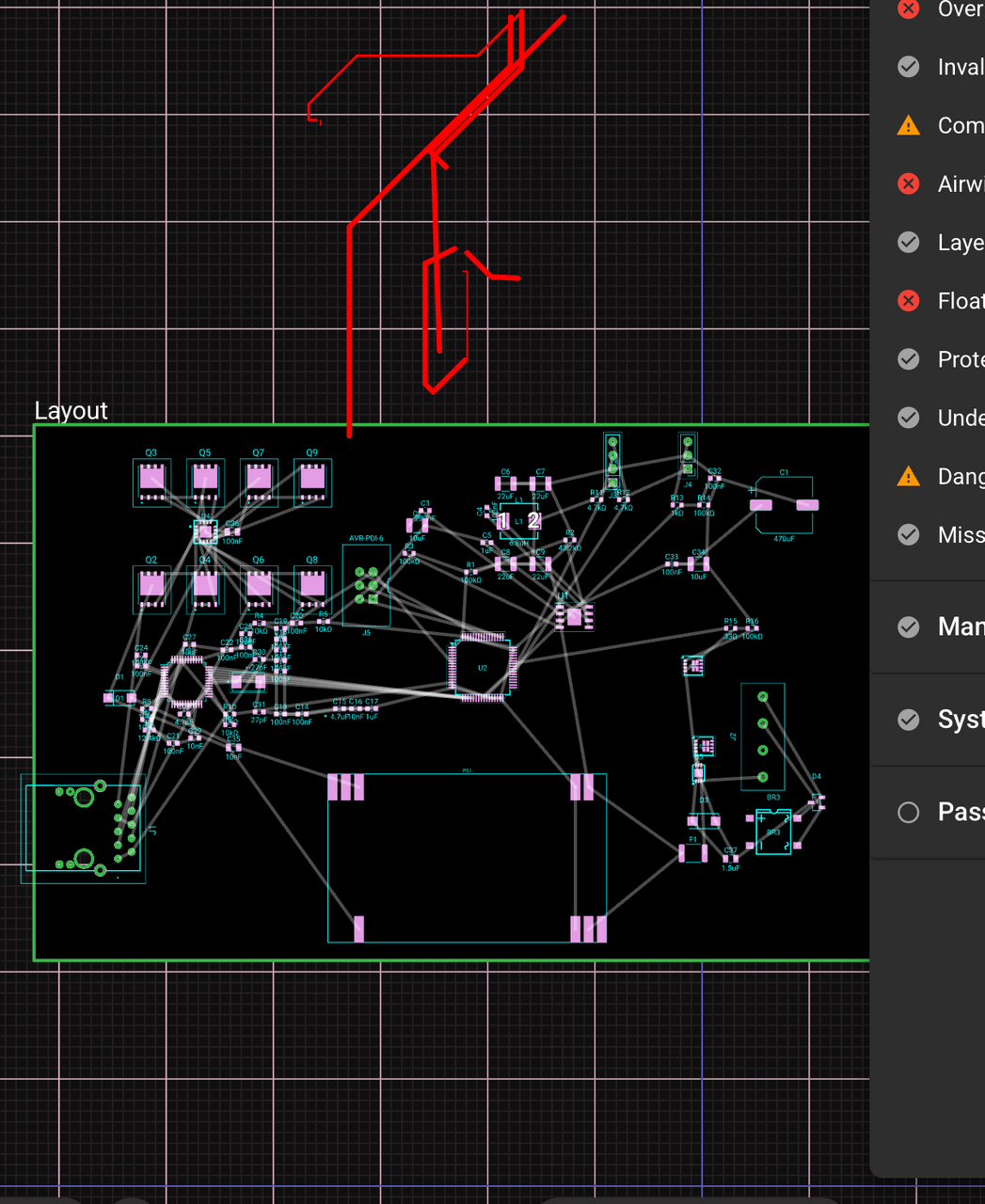Select the Q6 transistor footprint

point(259,589)
